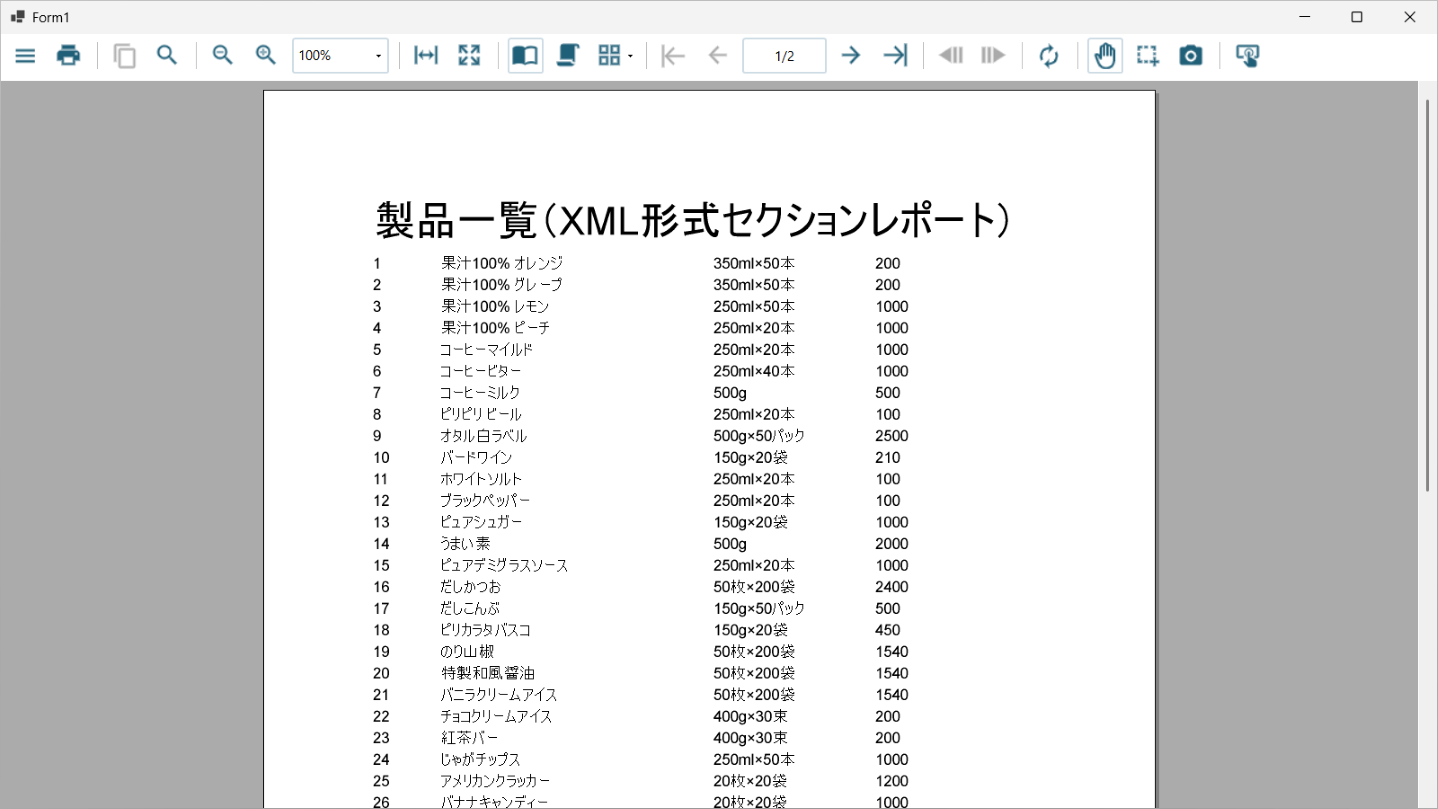Click product name 果汁100% グレープ
This screenshot has height=809, width=1438.
[502, 285]
